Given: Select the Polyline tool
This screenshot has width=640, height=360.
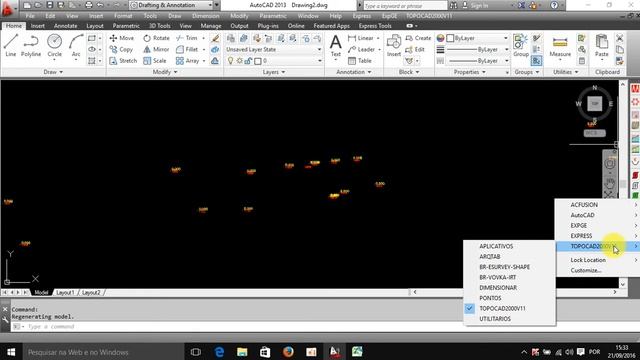Looking at the screenshot, I should pos(31,45).
